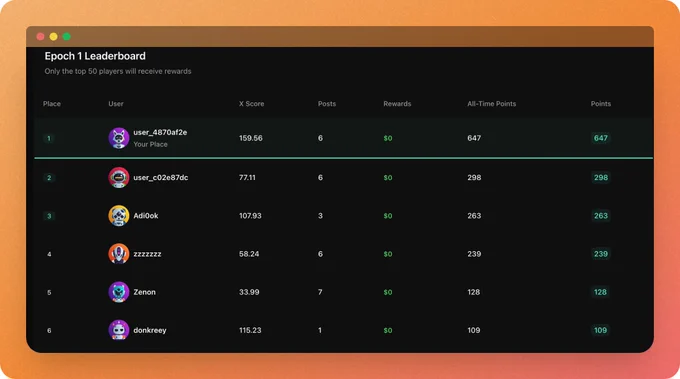680x379 pixels.
Task: Sort by the Posts column header
Action: click(x=327, y=104)
